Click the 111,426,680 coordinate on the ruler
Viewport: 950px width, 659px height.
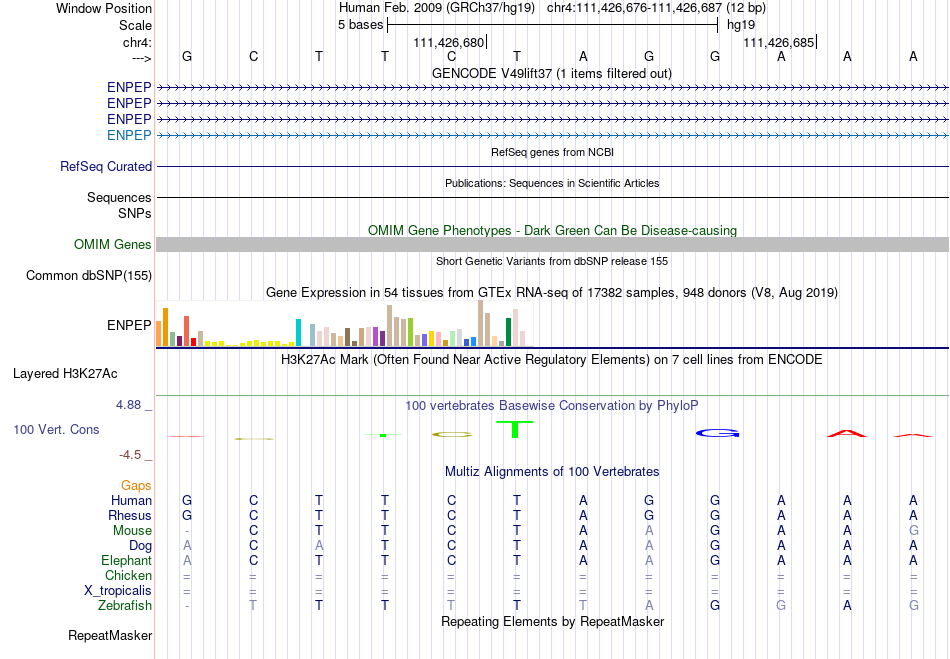click(x=449, y=42)
